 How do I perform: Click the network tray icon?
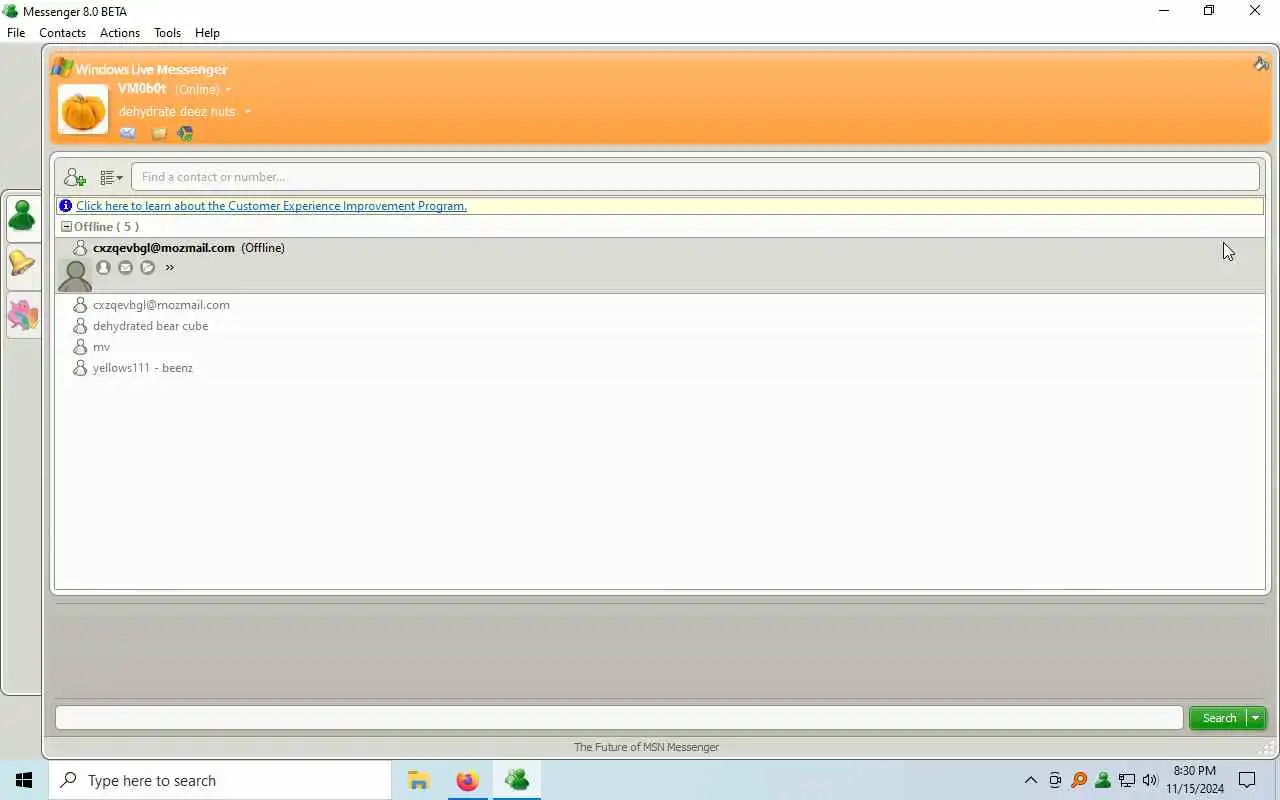[1127, 781]
